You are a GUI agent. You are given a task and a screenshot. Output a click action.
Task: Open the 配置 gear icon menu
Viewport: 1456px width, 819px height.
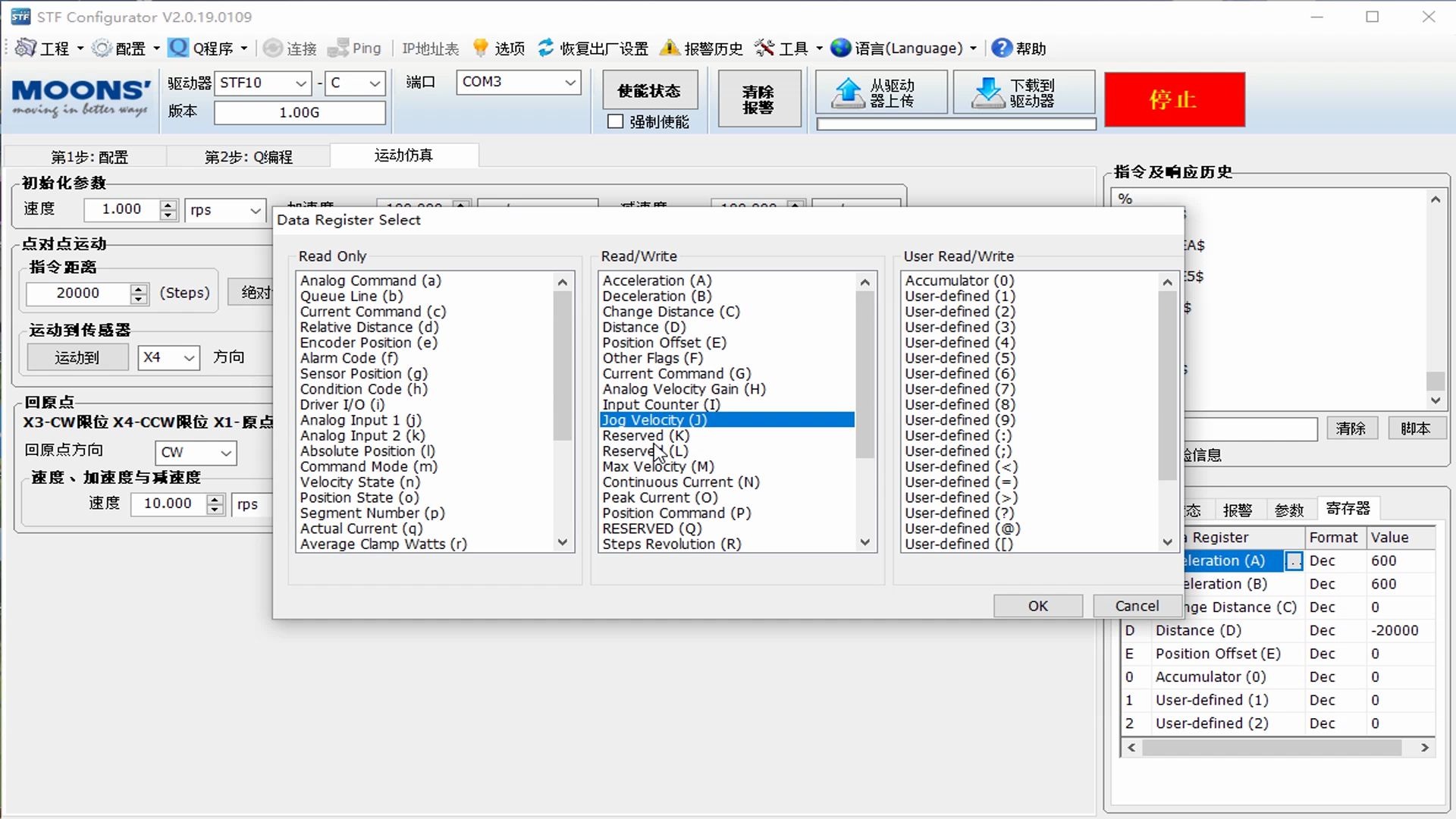pyautogui.click(x=102, y=49)
